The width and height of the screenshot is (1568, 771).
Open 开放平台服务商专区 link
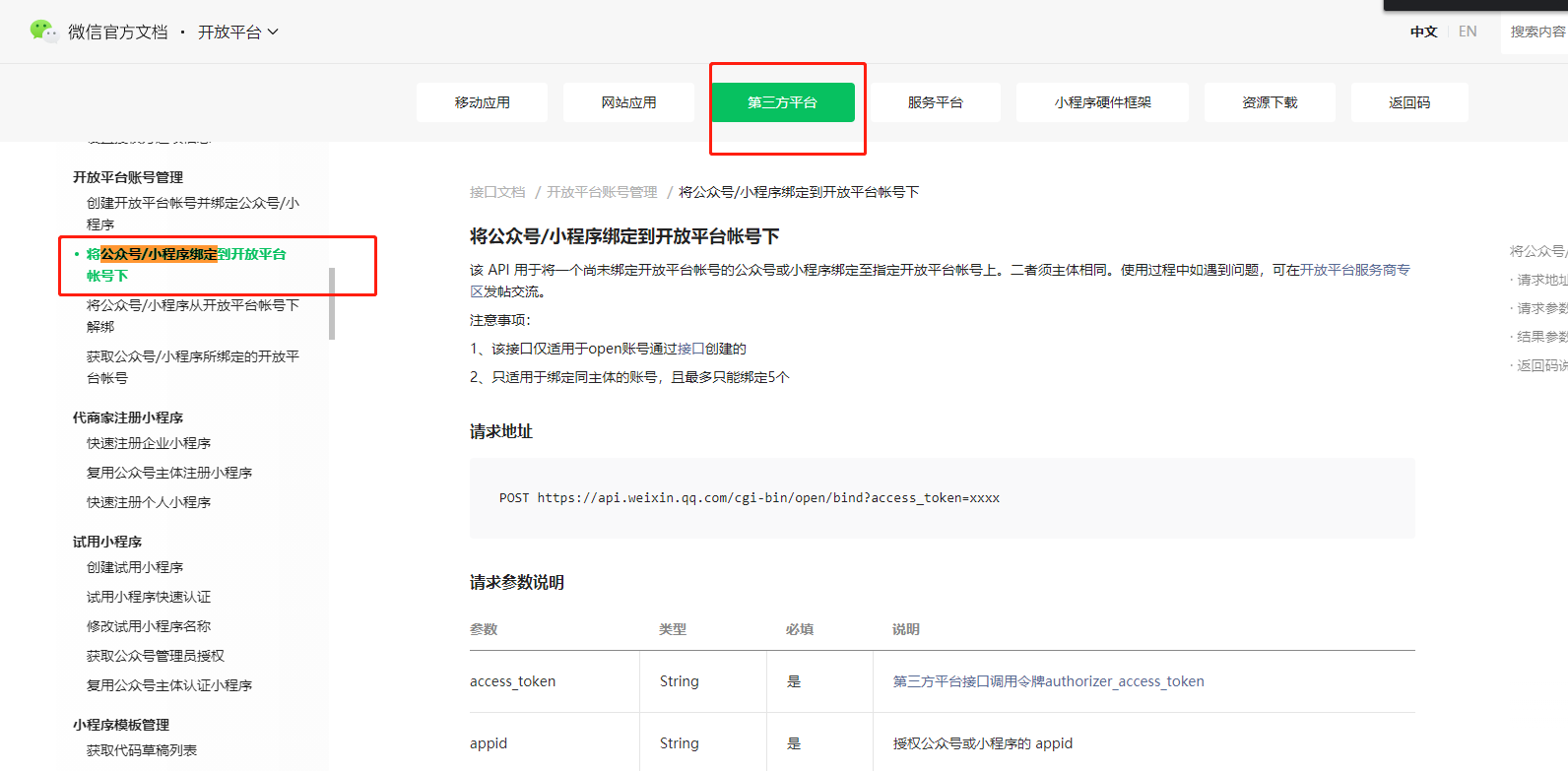point(1355,270)
